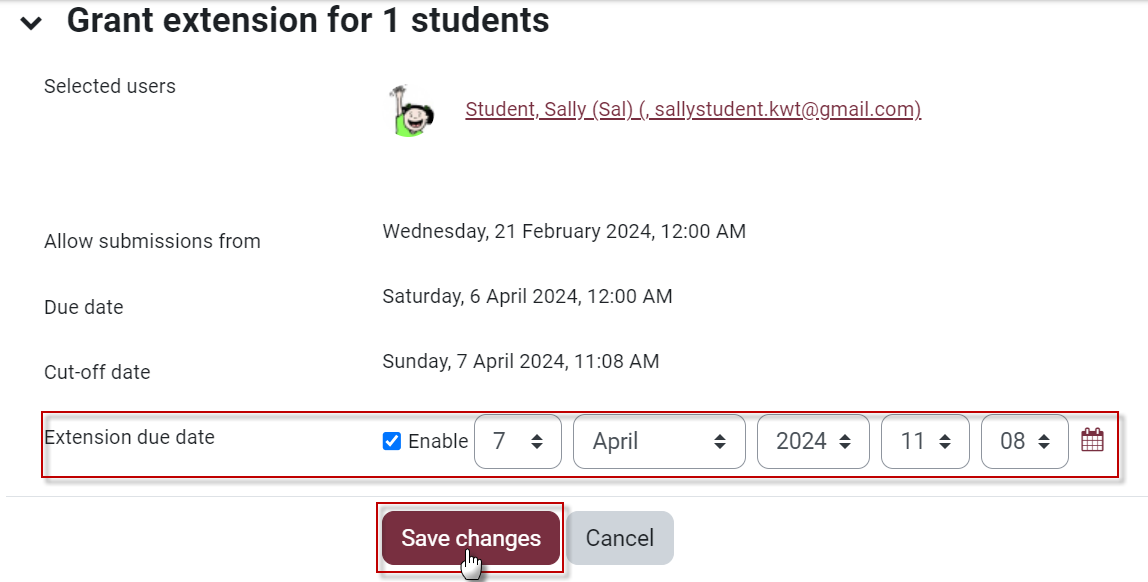This screenshot has width=1148, height=582.
Task: Click the Wednesday, 21 February submissions date
Action: [x=564, y=232]
